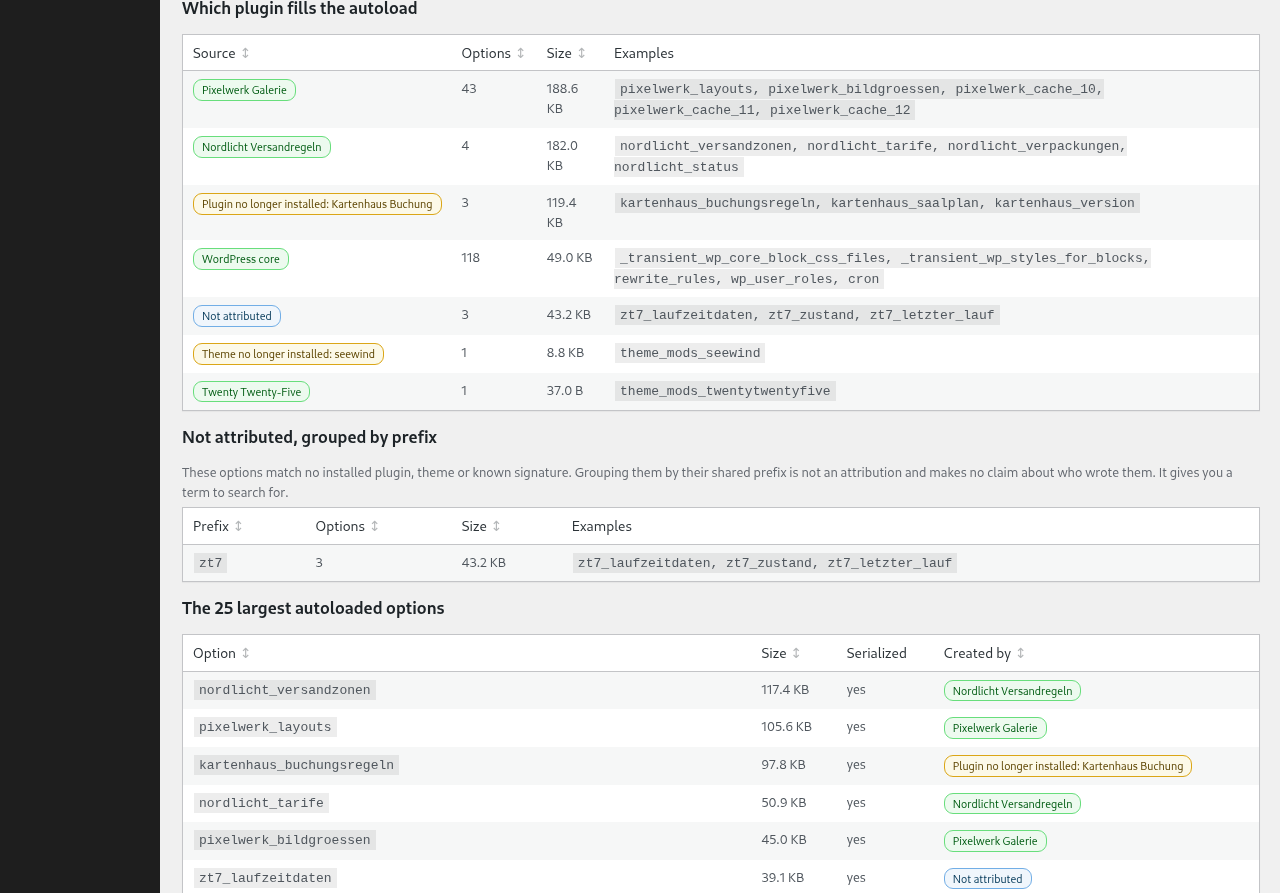Click the theme_mods_seewind example code
This screenshot has height=893, width=1280.
click(x=690, y=353)
